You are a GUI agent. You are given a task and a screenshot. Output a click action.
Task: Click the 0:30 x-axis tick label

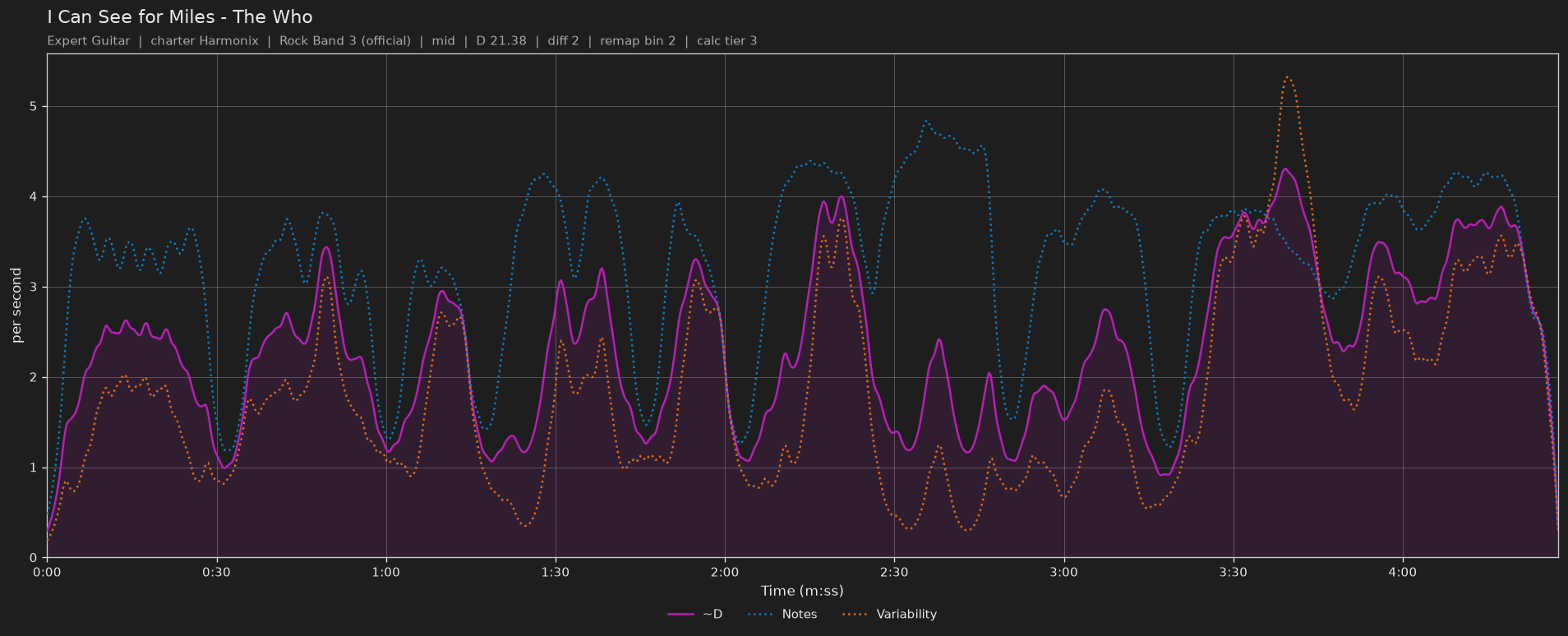tap(216, 573)
